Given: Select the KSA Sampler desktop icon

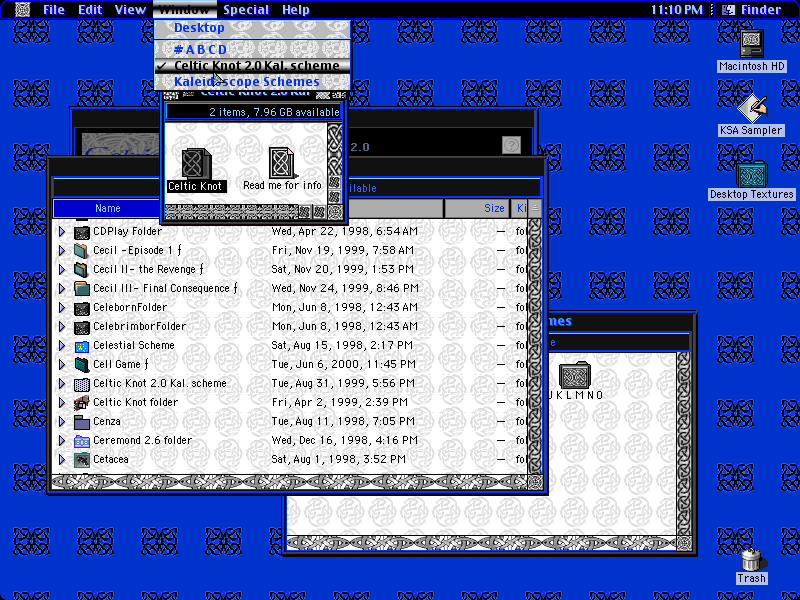Looking at the screenshot, I should click(752, 107).
